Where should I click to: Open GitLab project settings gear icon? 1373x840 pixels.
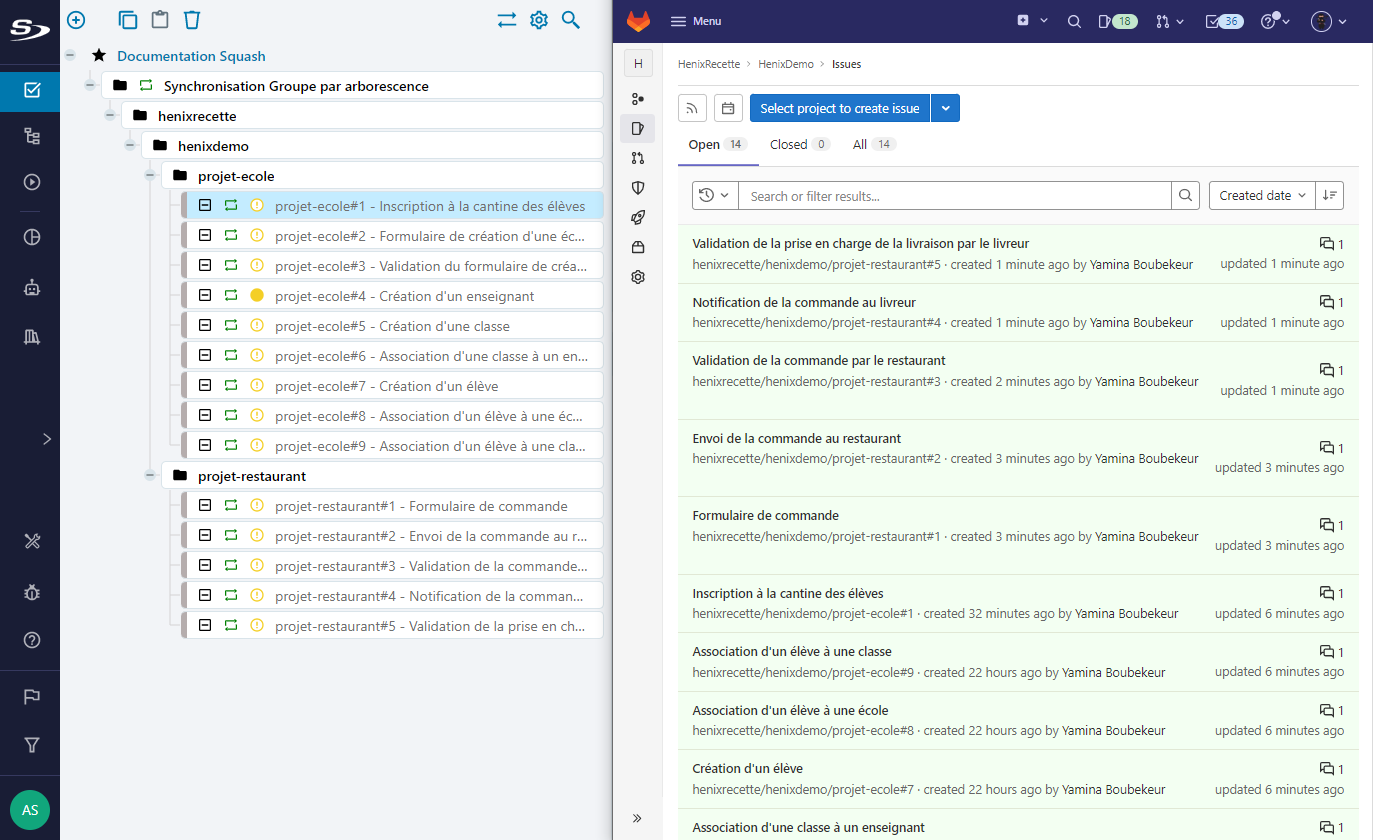[637, 277]
